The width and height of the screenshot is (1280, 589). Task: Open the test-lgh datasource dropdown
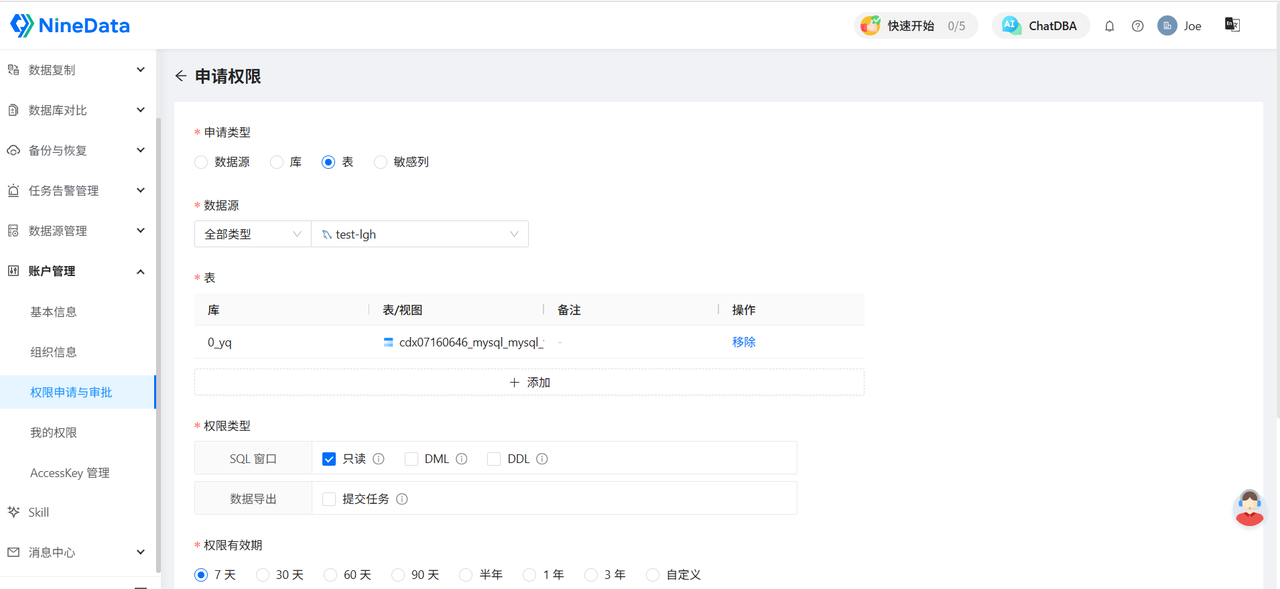click(x=420, y=234)
